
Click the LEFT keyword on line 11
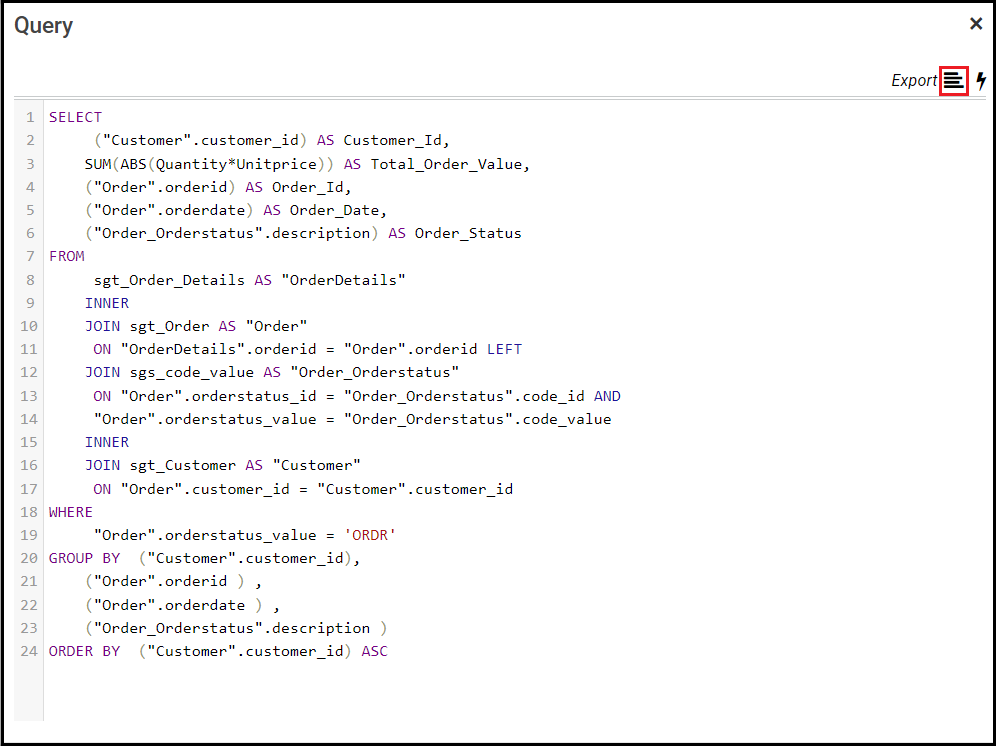(x=504, y=349)
